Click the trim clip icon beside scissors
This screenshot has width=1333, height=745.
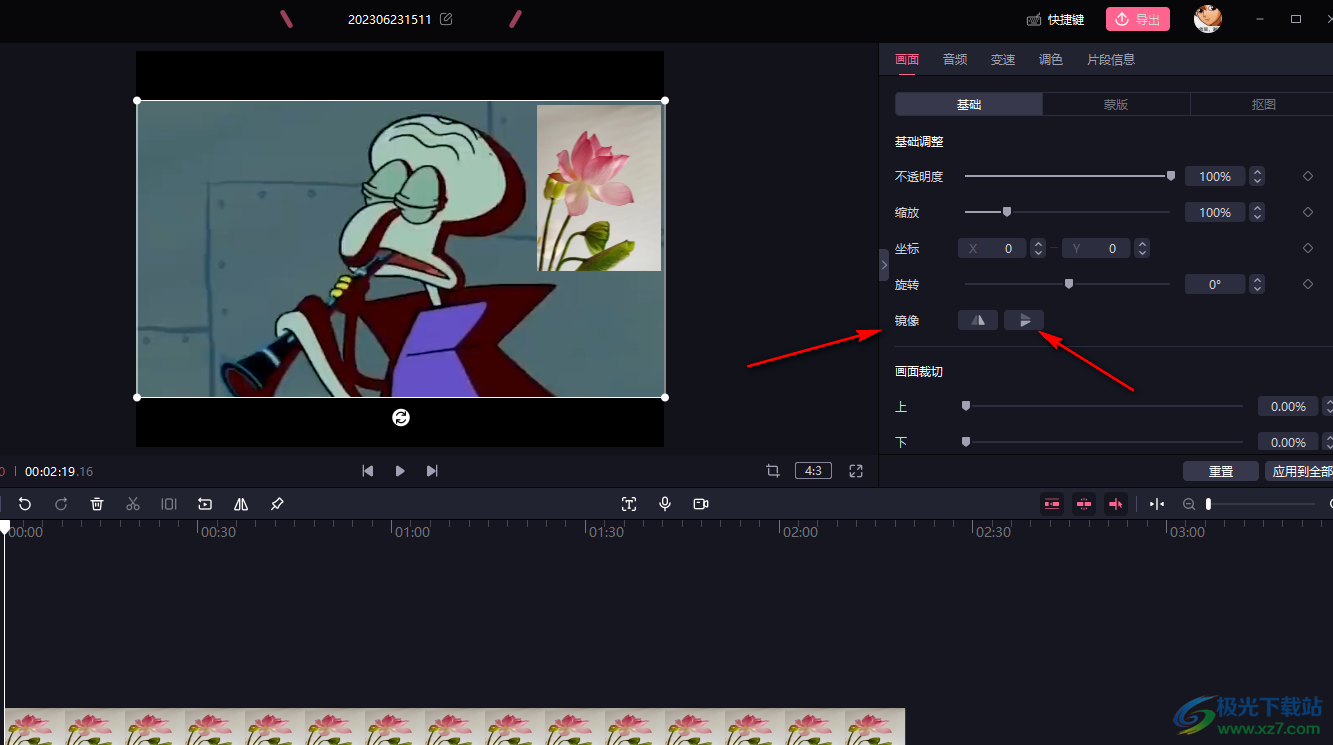tap(169, 504)
